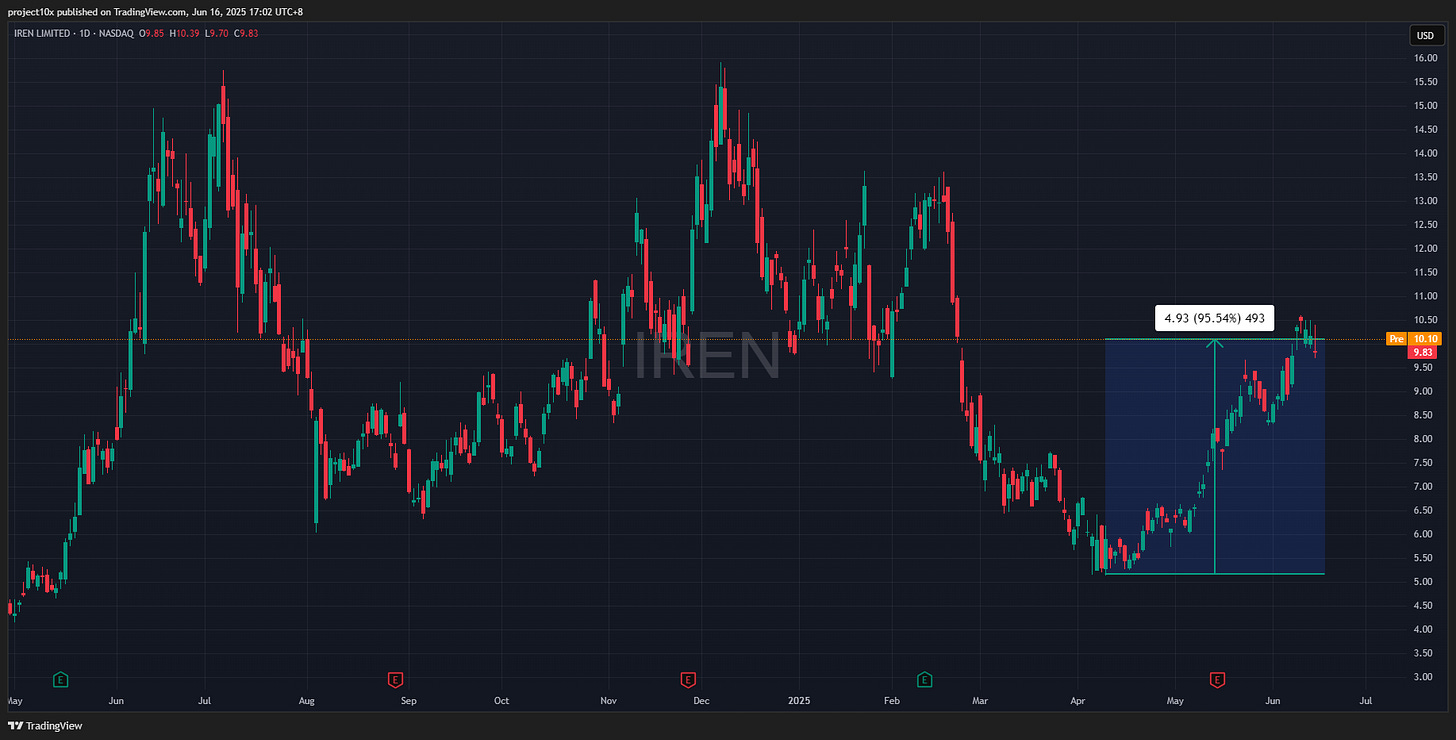Open the red earnings marker before Dec
This screenshot has width=1456, height=740.
pyautogui.click(x=688, y=680)
